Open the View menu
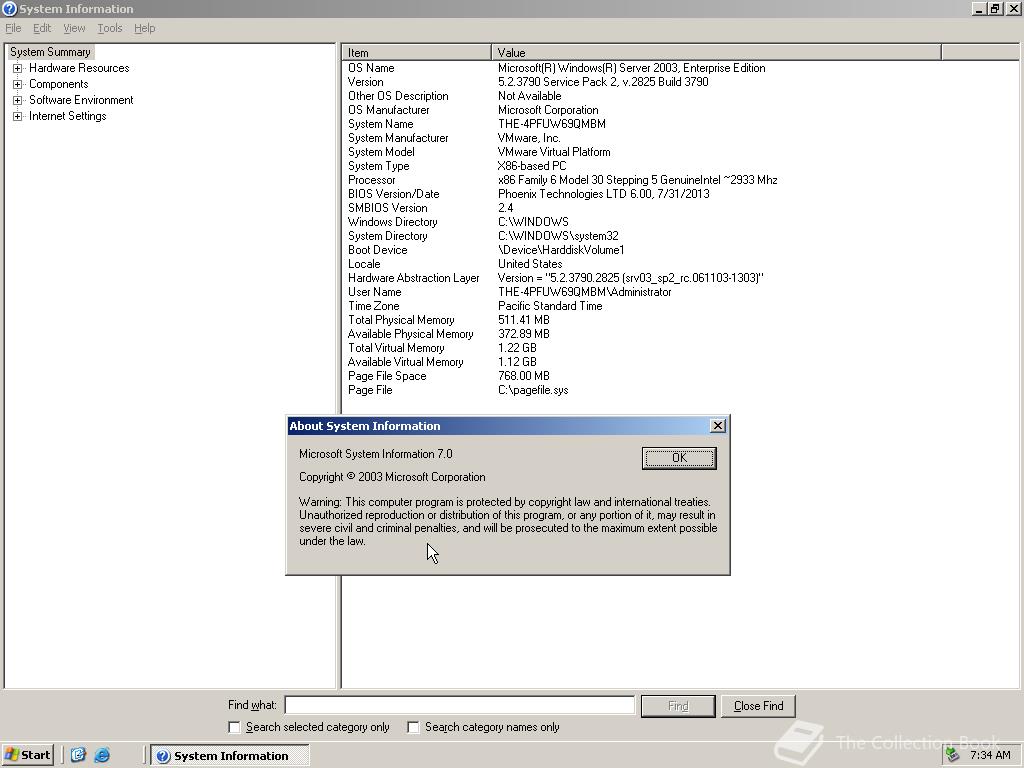The height and width of the screenshot is (768, 1024). point(74,28)
